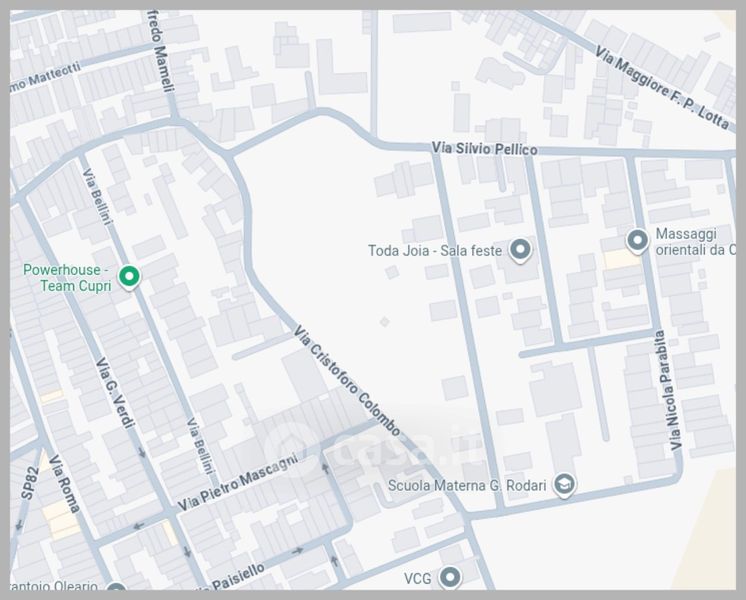Select the Via G. Verdi street label

115,393
